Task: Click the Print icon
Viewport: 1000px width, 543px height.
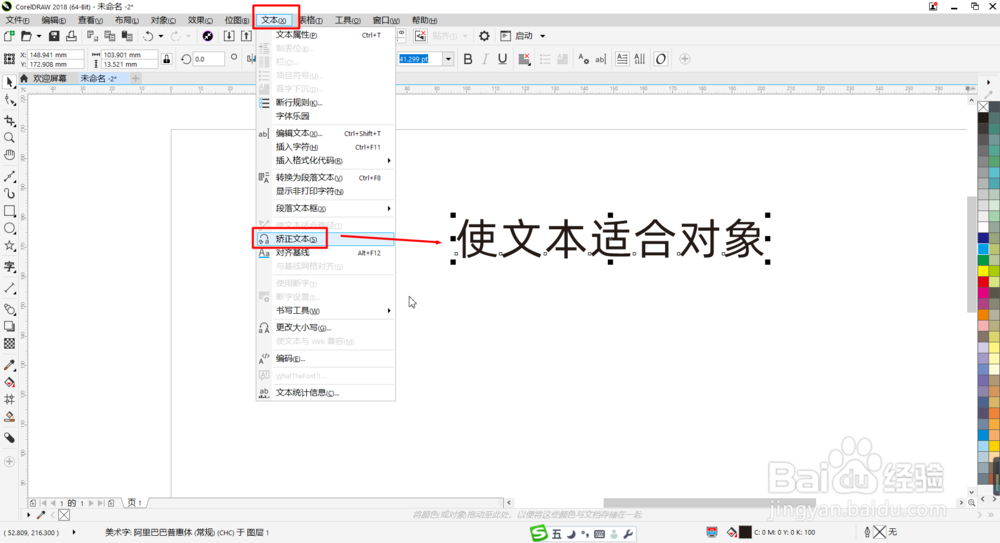Action: [71, 36]
